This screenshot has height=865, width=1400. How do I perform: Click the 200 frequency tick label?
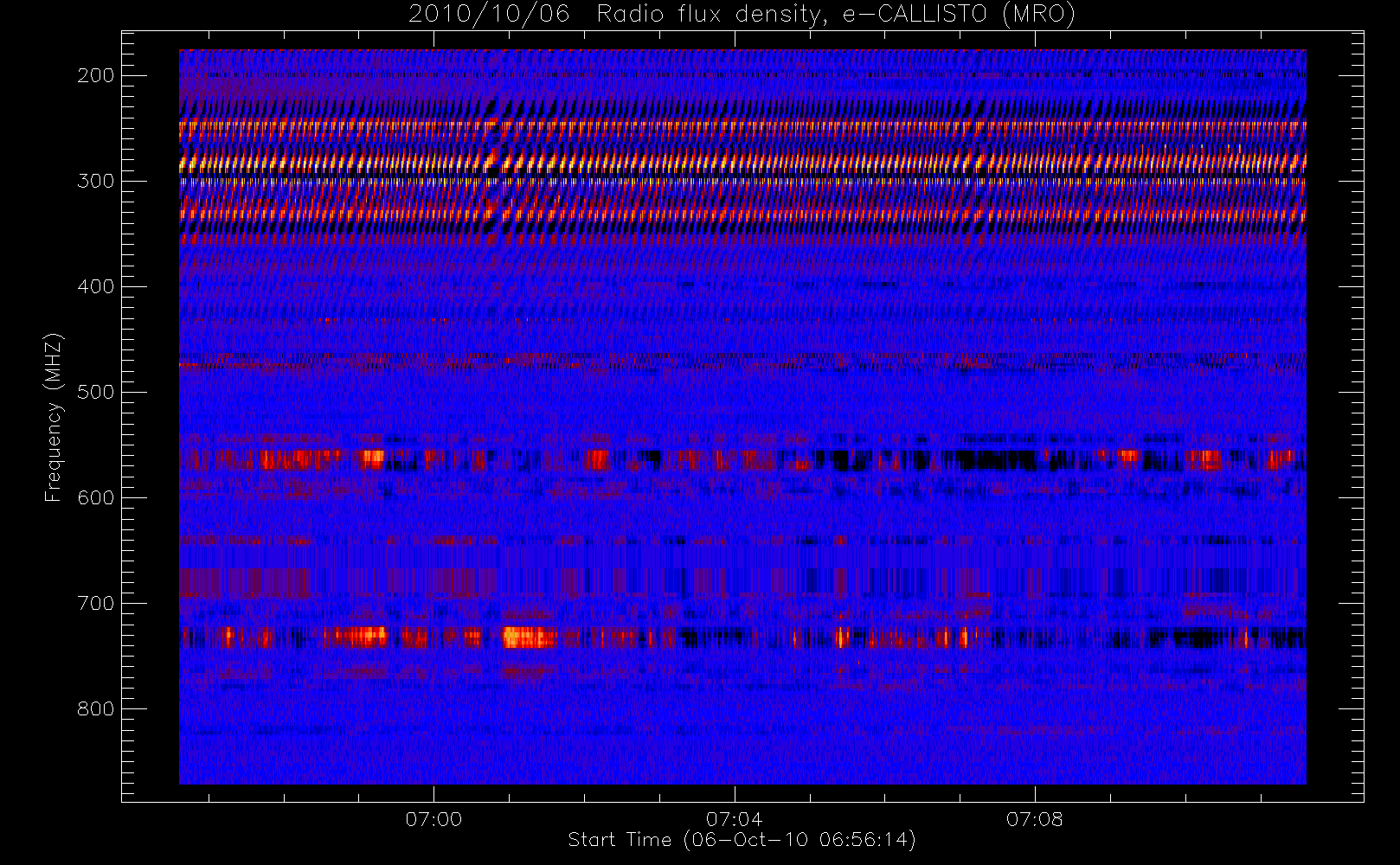pos(96,75)
